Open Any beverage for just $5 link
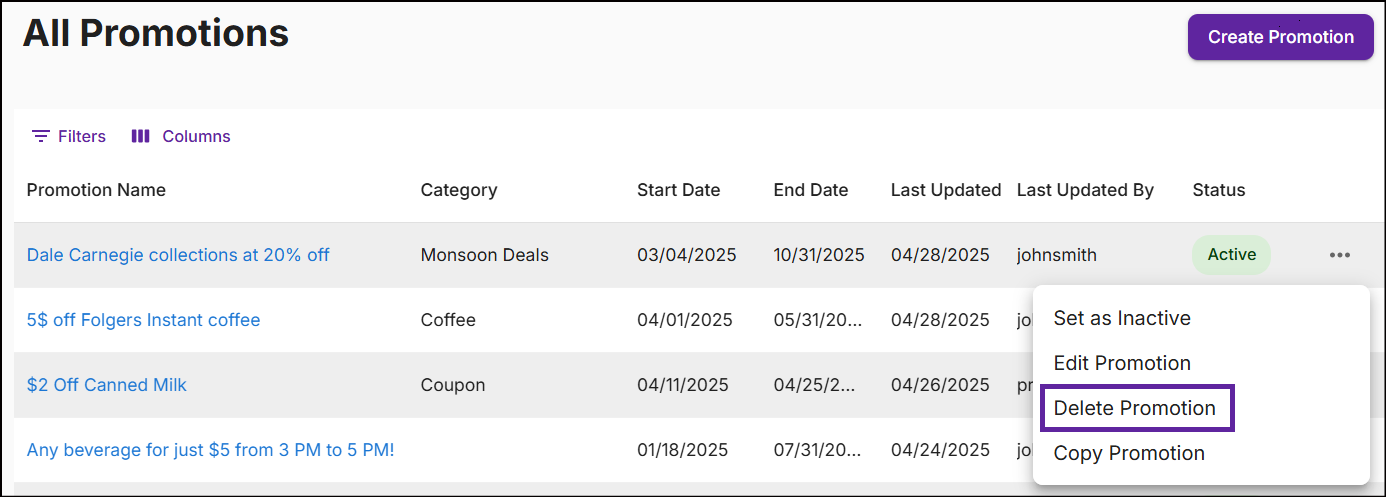This screenshot has width=1386, height=497. (x=210, y=450)
